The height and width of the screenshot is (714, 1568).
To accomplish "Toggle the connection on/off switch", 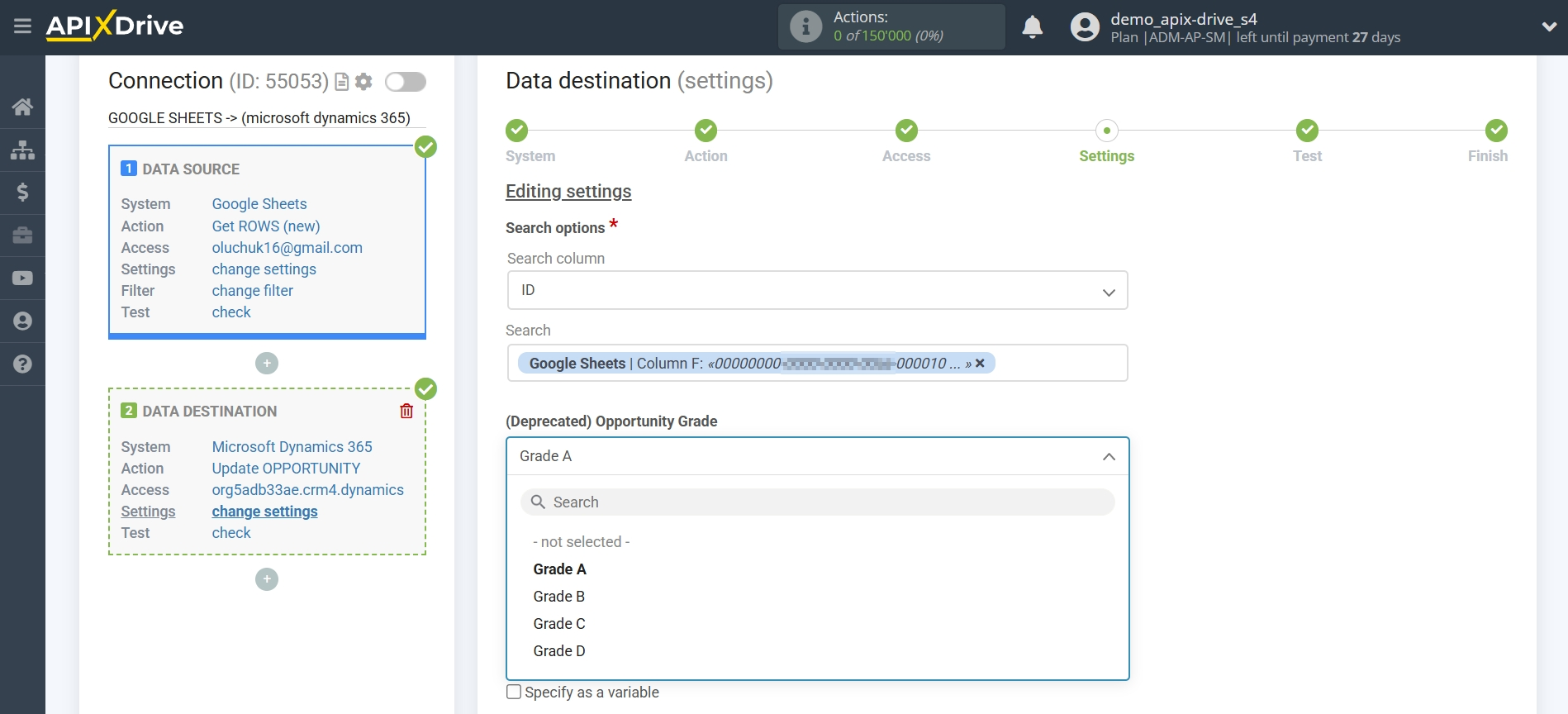I will [406, 82].
